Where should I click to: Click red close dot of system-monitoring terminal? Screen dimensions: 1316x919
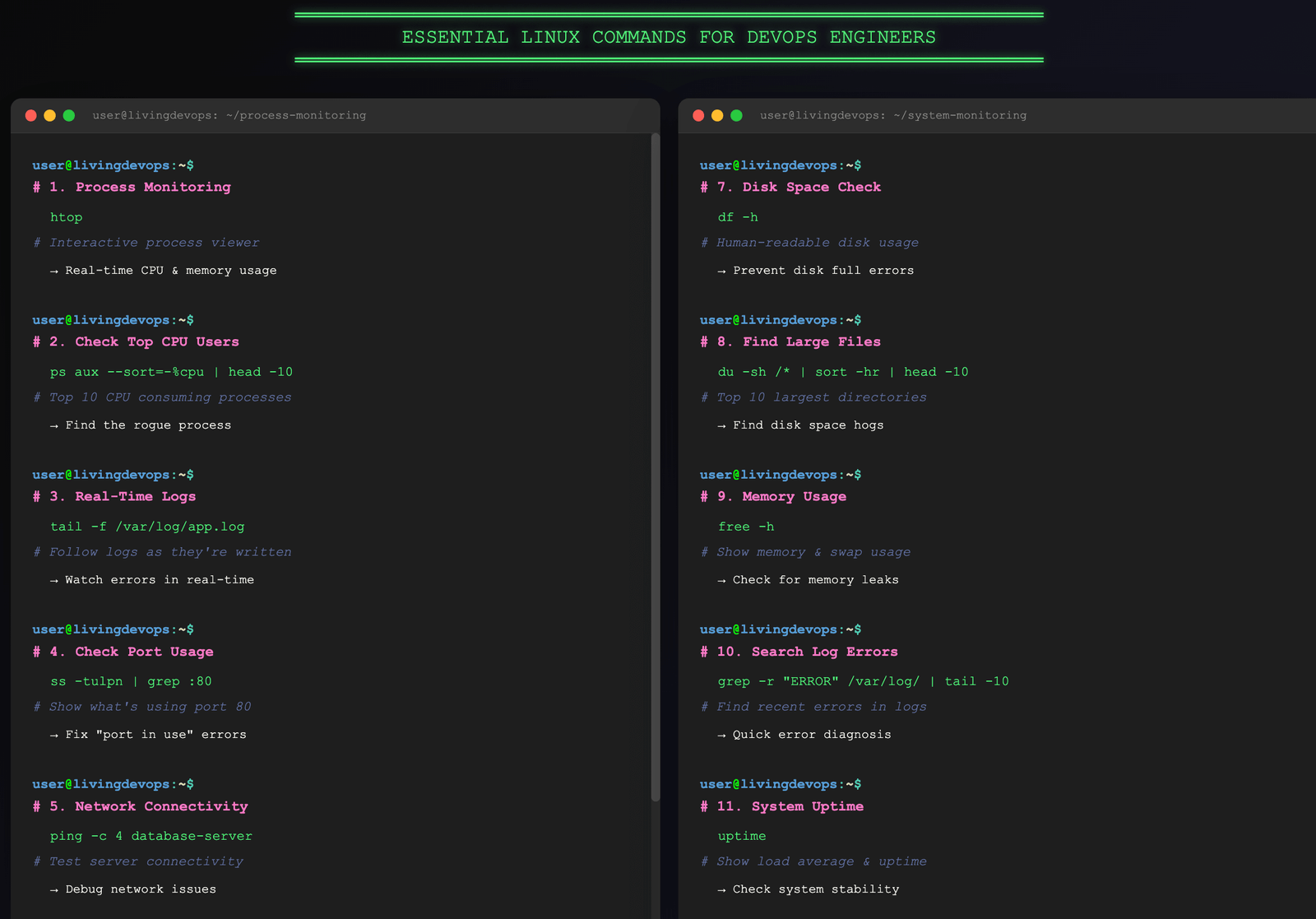698,115
